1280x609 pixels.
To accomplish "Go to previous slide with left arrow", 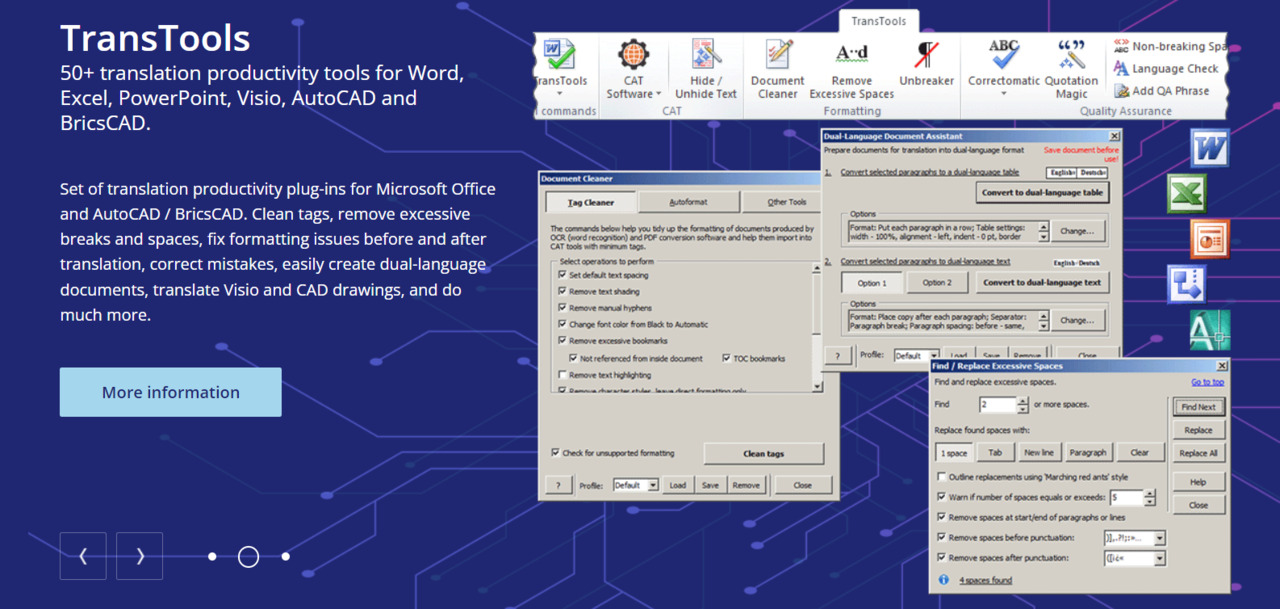I will coord(83,556).
